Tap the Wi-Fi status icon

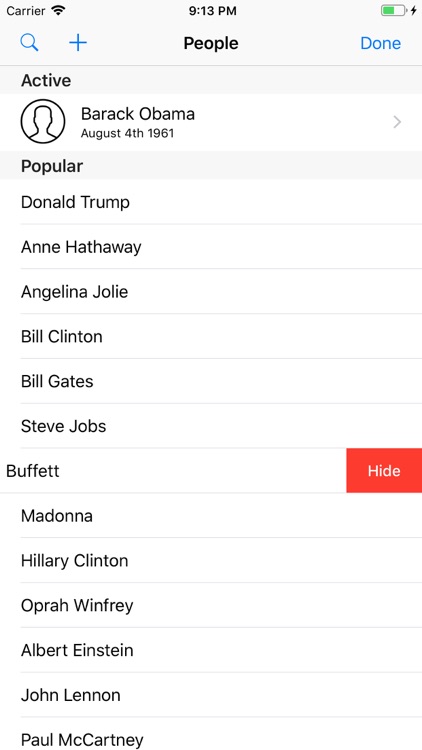click(58, 11)
